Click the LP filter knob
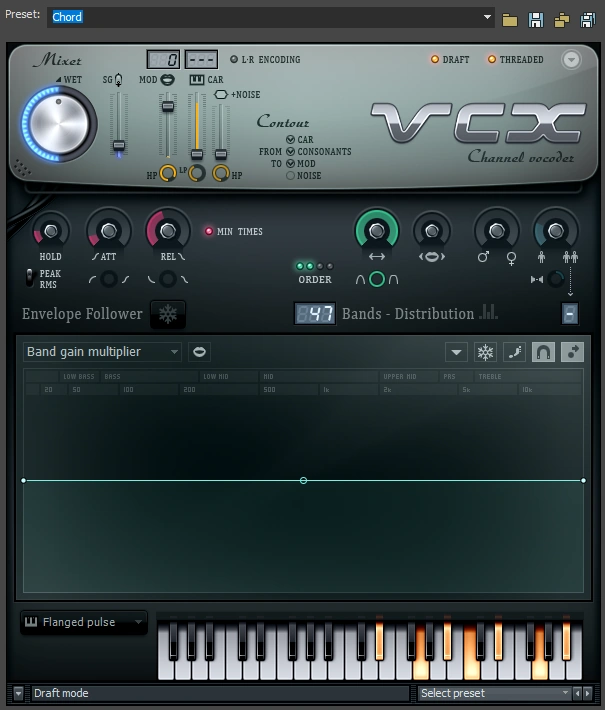Viewport: 605px width, 710px height. (197, 173)
